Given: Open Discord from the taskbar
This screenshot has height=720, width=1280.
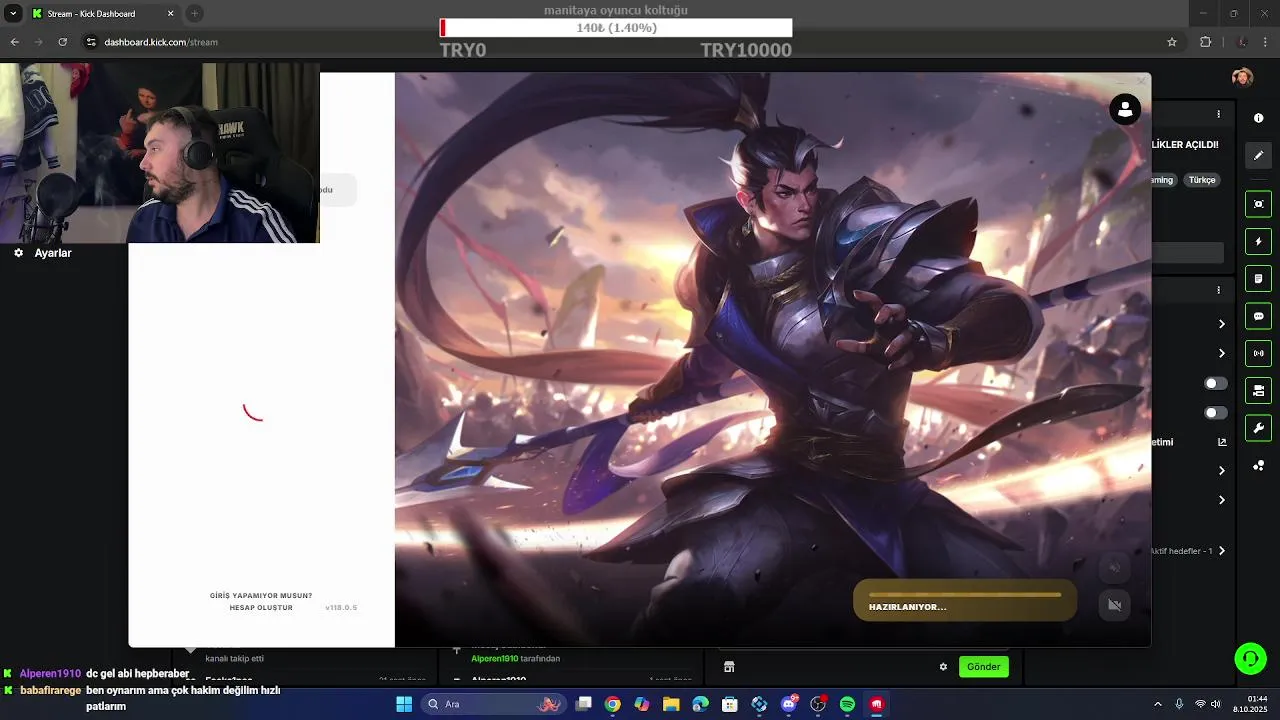Looking at the screenshot, I should coord(789,704).
